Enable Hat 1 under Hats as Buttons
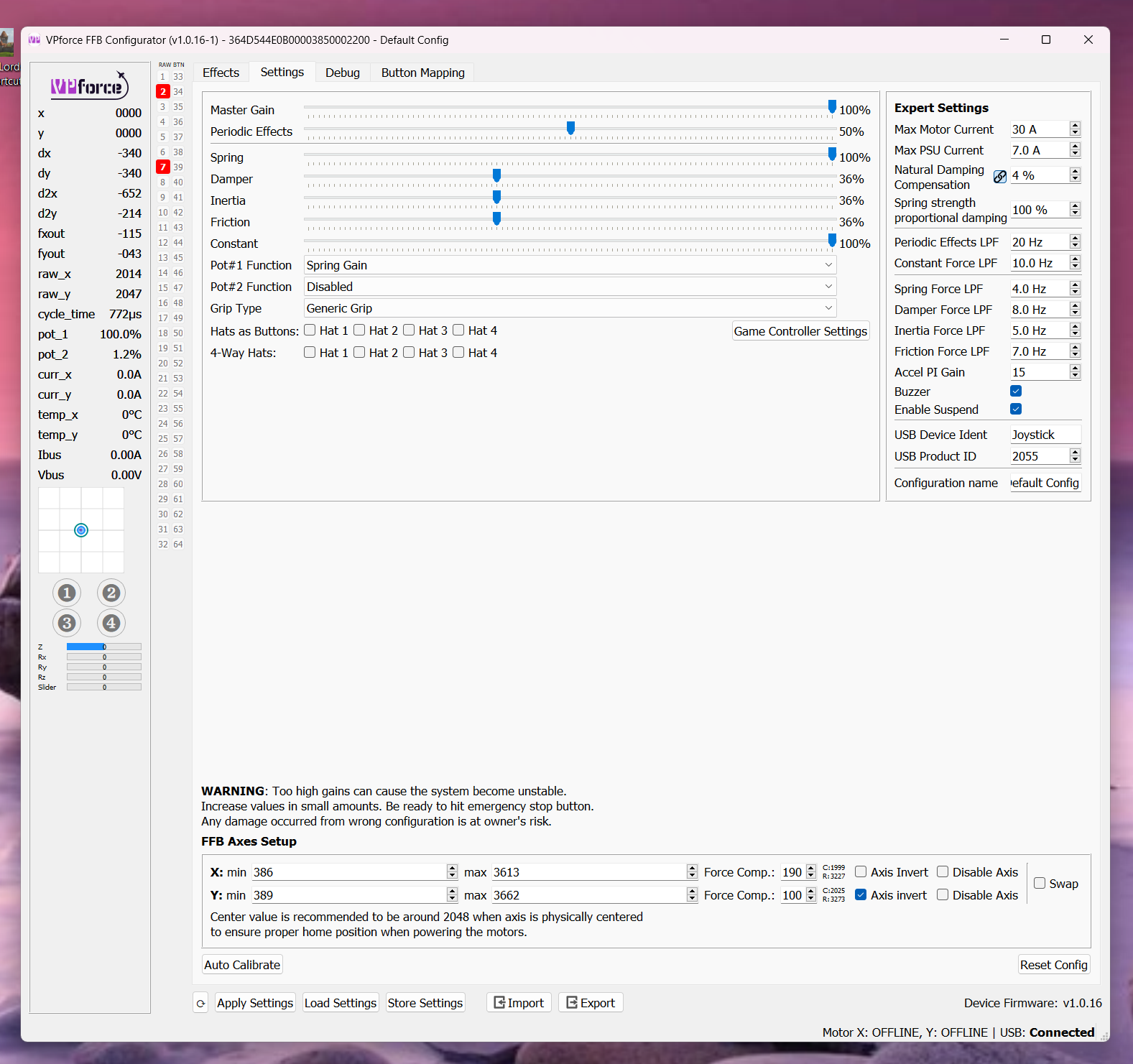1133x1064 pixels. (310, 330)
